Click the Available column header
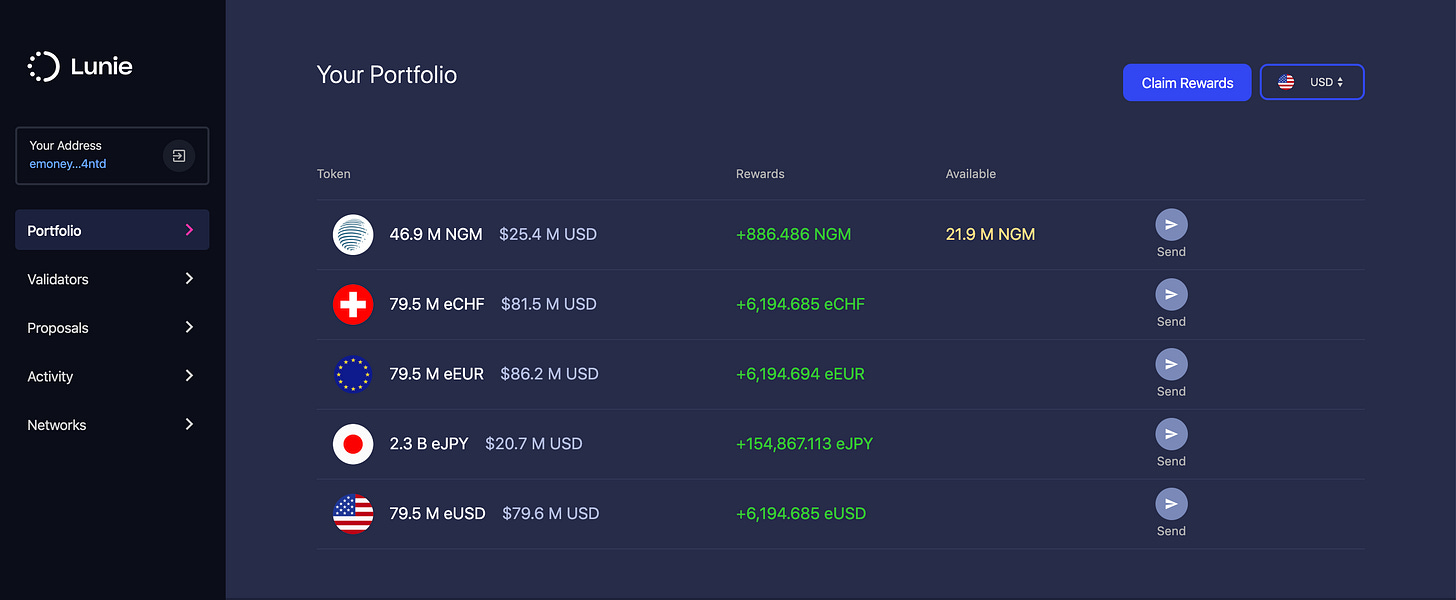 pyautogui.click(x=971, y=174)
